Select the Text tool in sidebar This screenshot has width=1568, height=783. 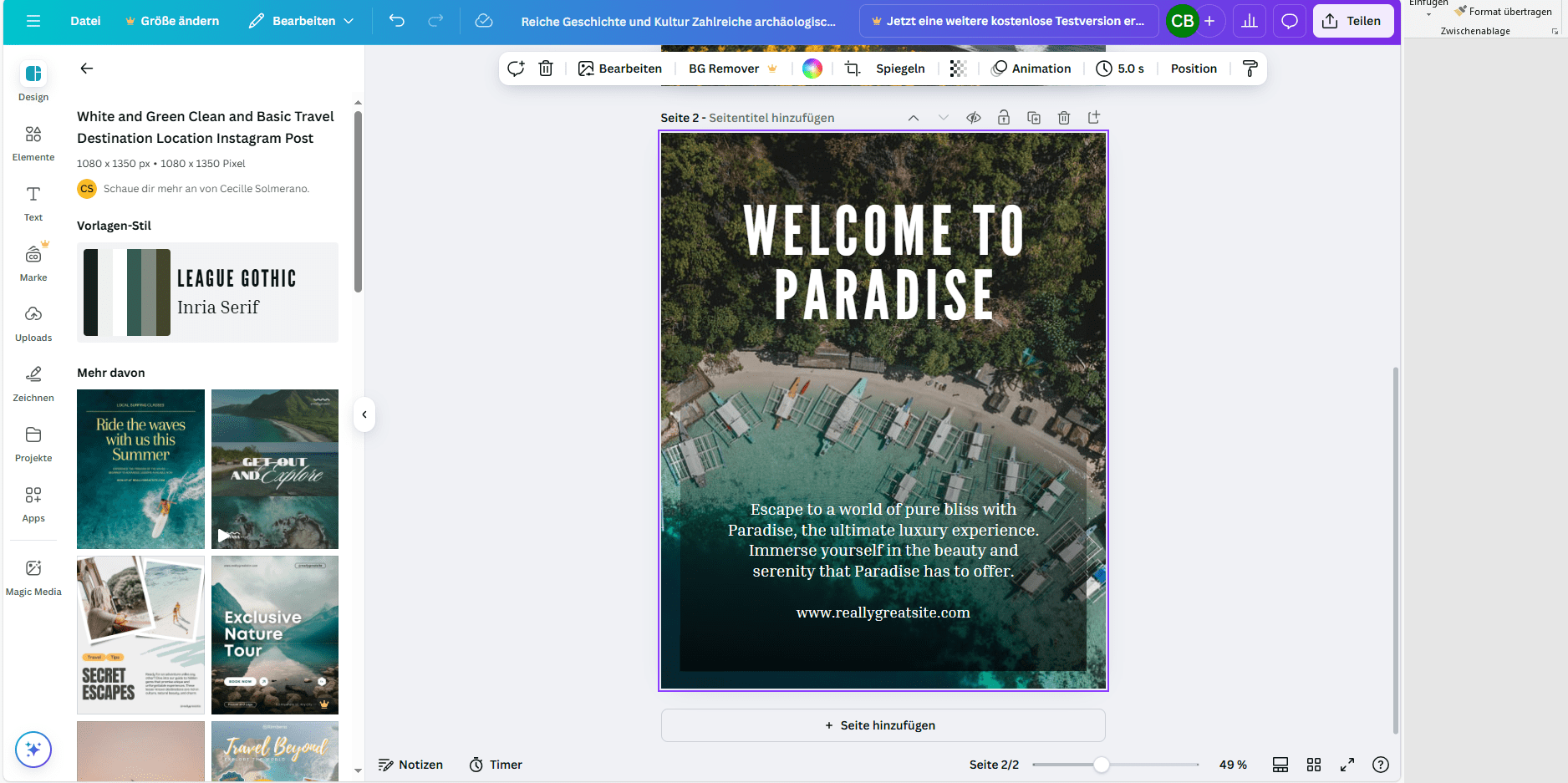coord(33,203)
